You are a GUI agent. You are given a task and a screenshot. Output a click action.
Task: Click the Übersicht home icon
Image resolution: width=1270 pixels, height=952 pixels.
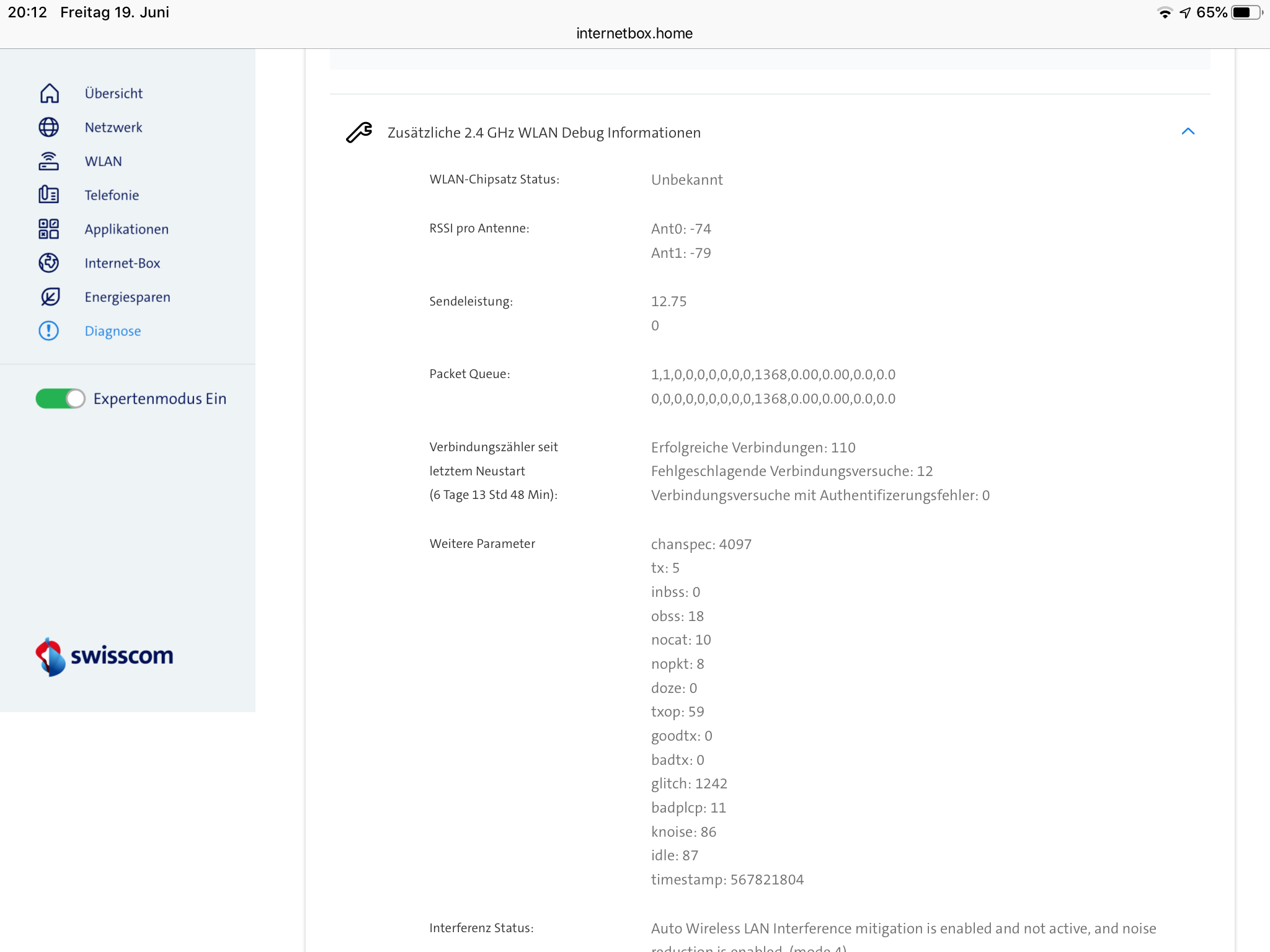tap(49, 93)
